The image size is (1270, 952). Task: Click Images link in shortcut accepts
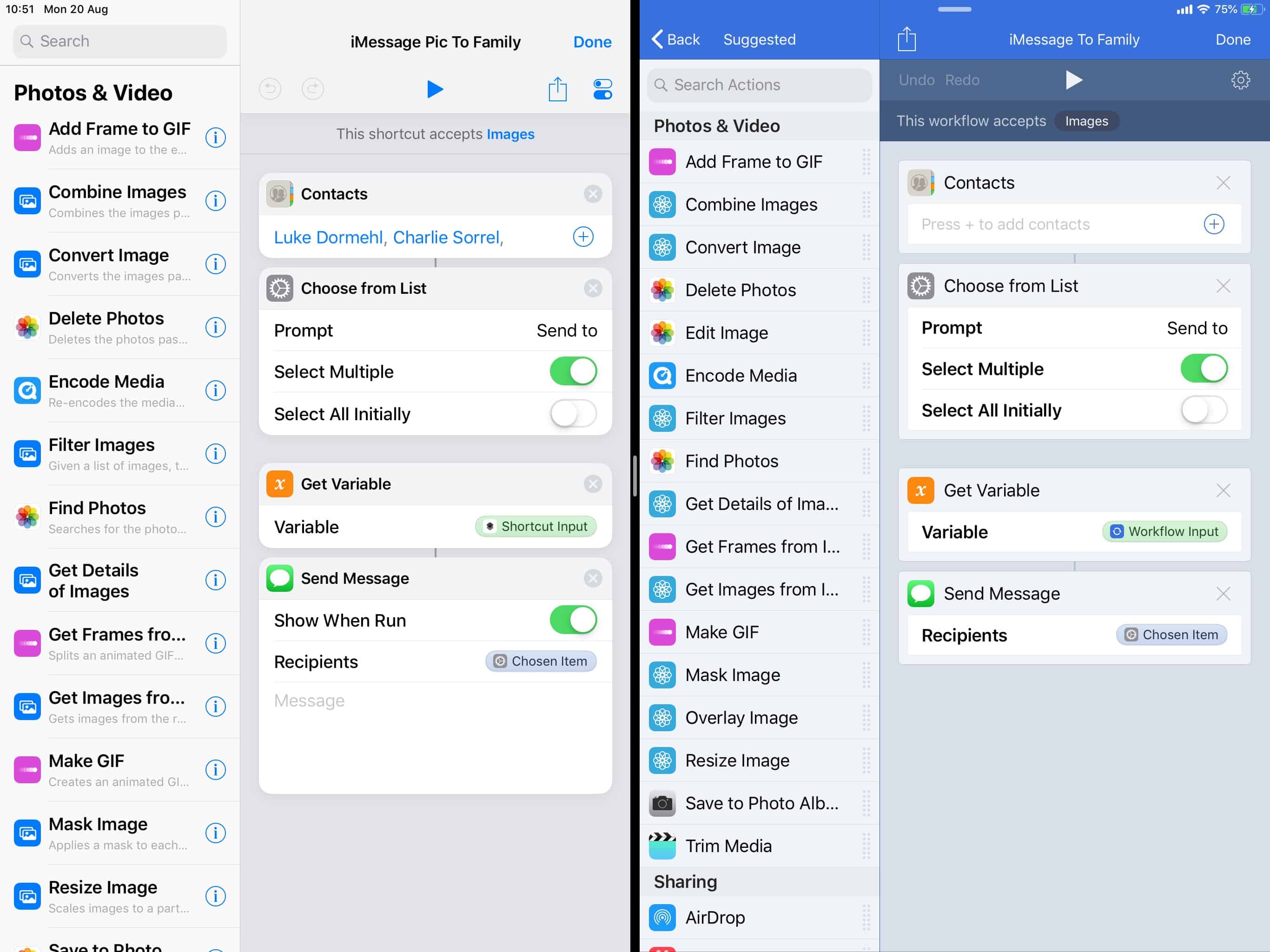pyautogui.click(x=510, y=134)
